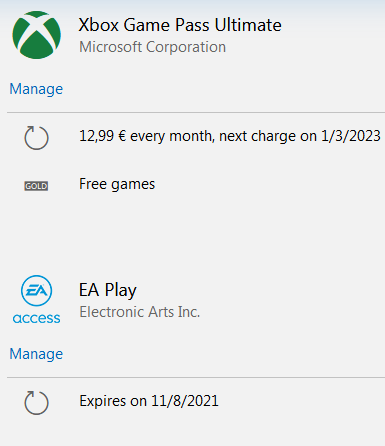Viewport: 385px width, 446px height.
Task: Click the recurring billing icon beside 12,99 €
Action: [x=36, y=138]
